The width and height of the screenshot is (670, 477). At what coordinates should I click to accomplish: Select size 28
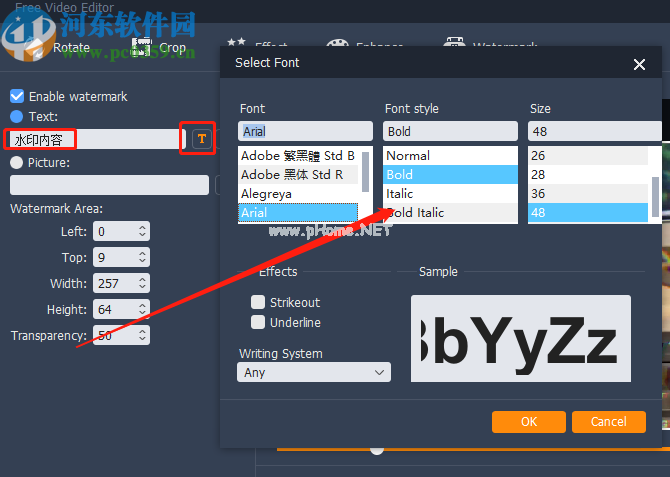click(x=588, y=174)
